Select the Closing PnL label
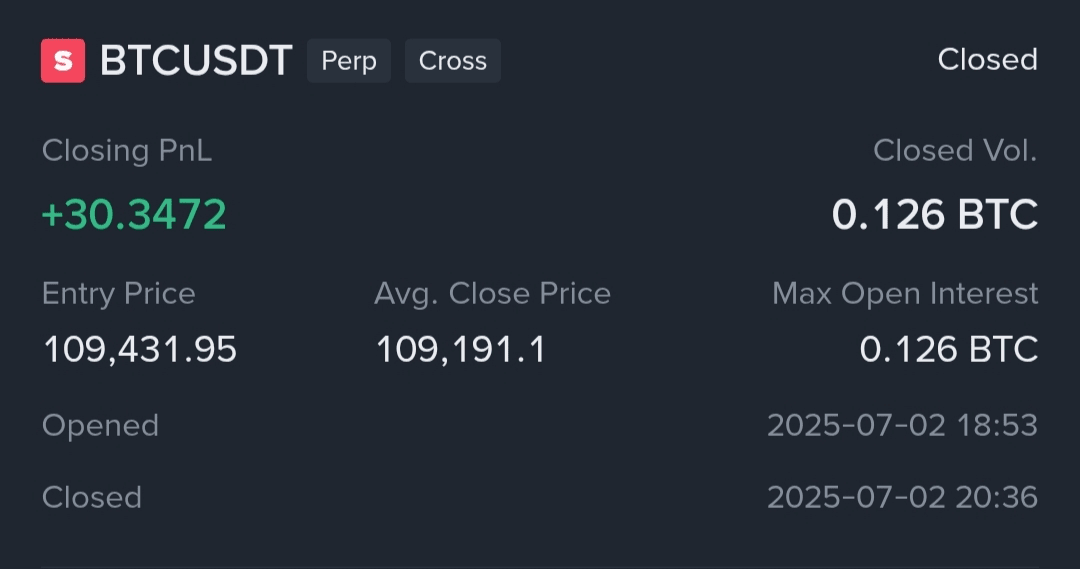This screenshot has height=569, width=1080. (127, 151)
